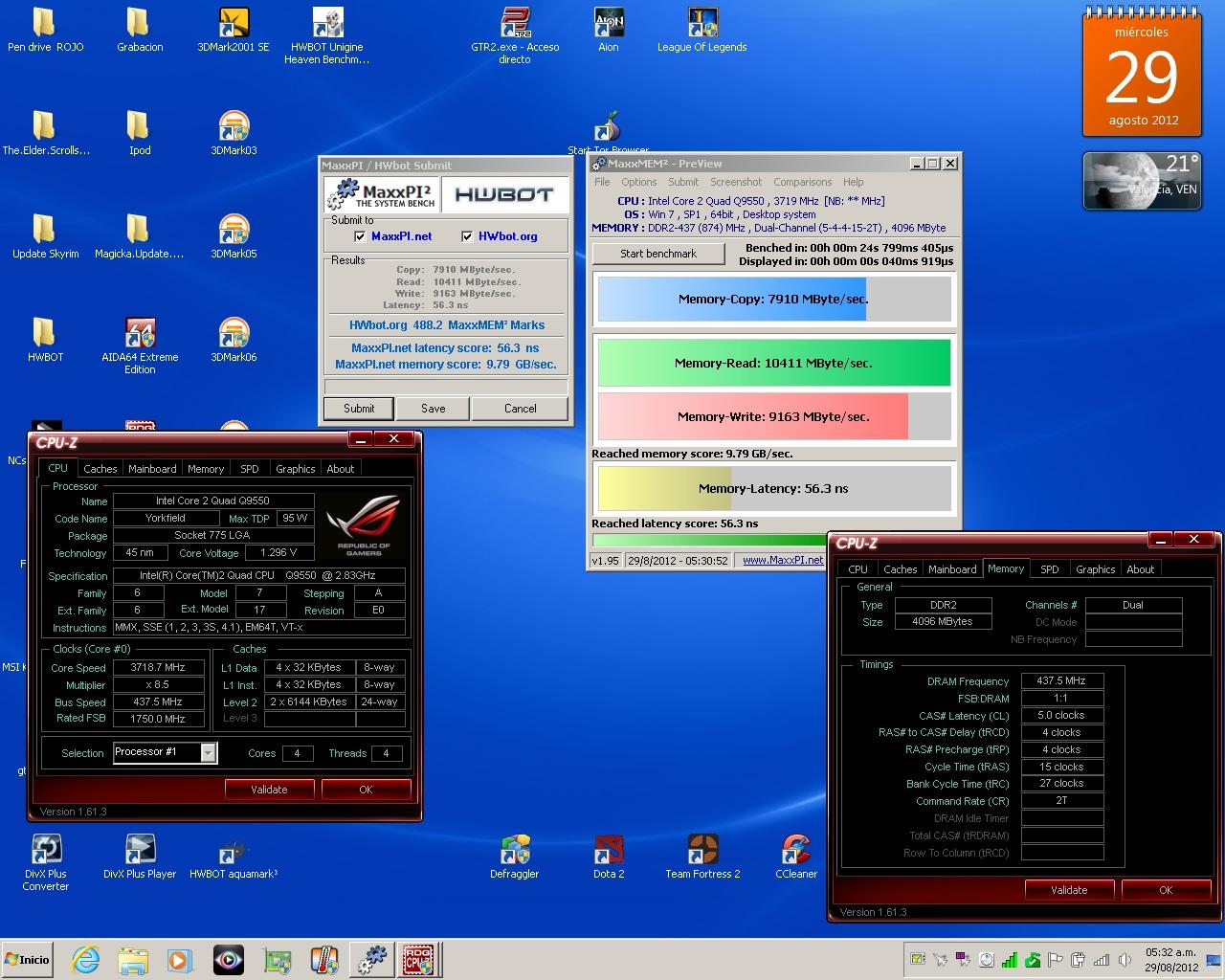
Task: Click Save in MaxxPI HWbot dialog
Action: click(434, 409)
